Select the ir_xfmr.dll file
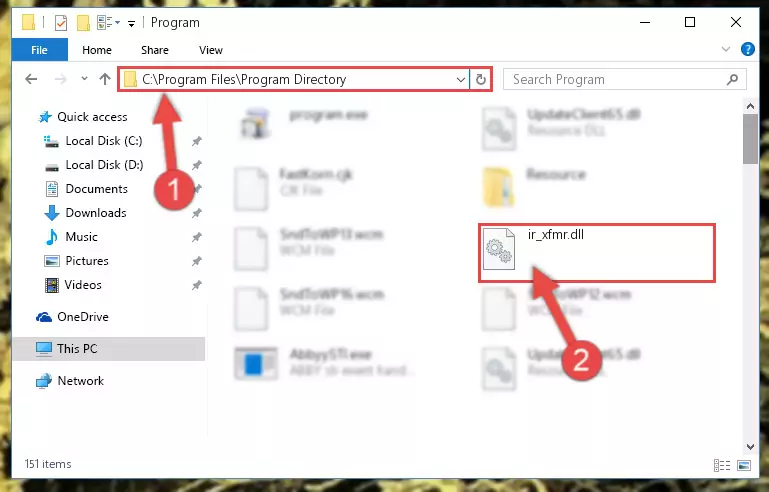Viewport: 769px width, 492px height. (597, 253)
